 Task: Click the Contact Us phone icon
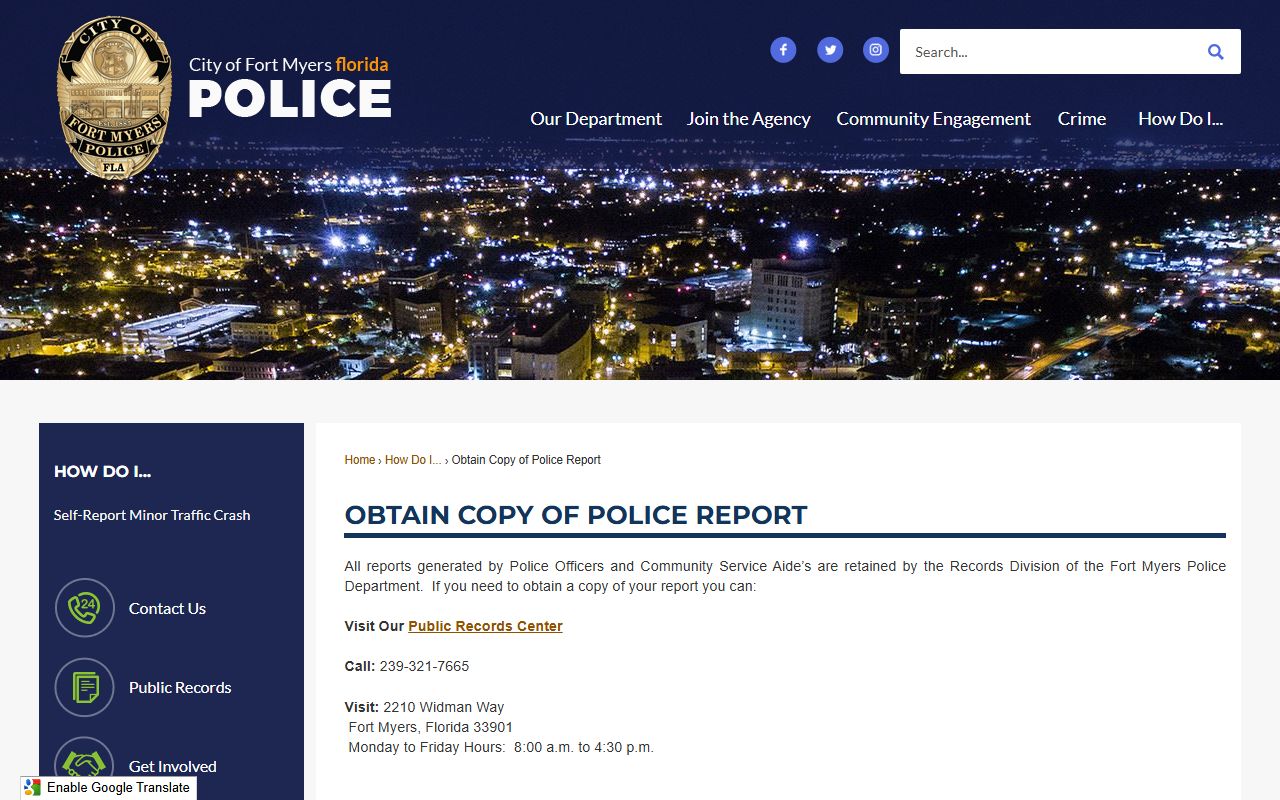coord(85,608)
